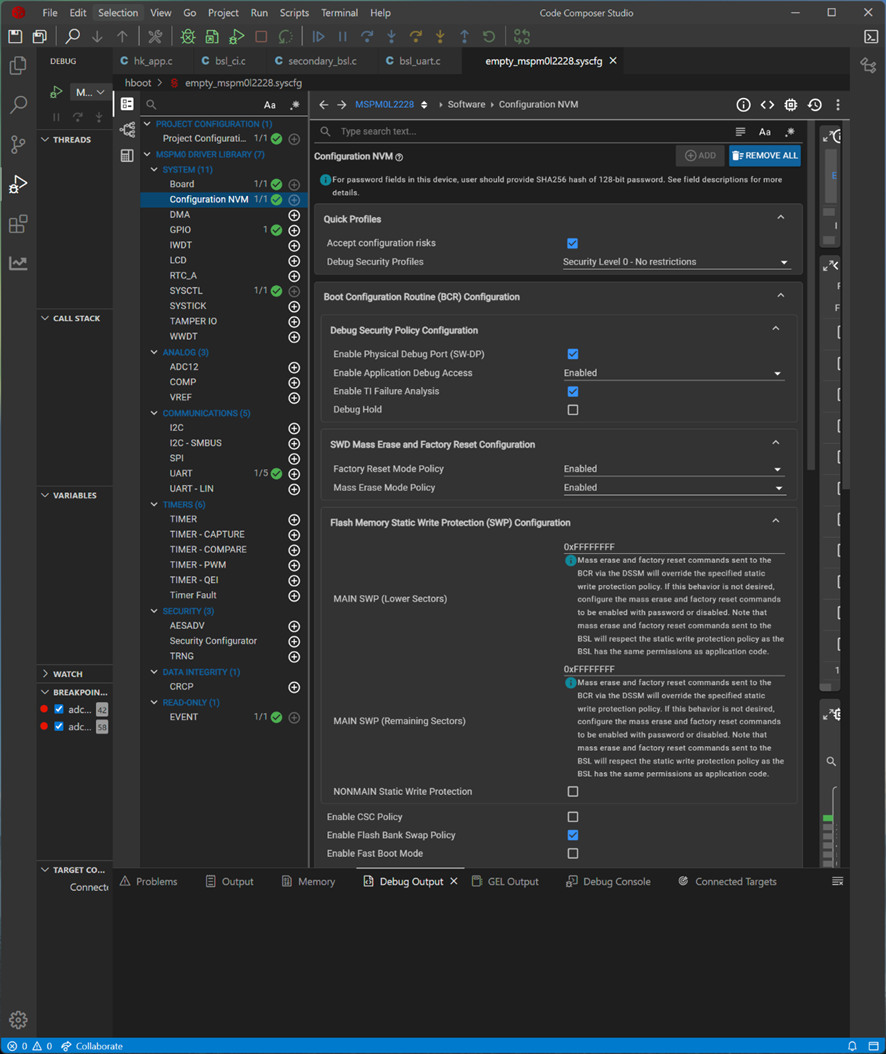Click the Stop debug square icon
Image resolution: width=886 pixels, height=1054 pixels.
click(261, 36)
